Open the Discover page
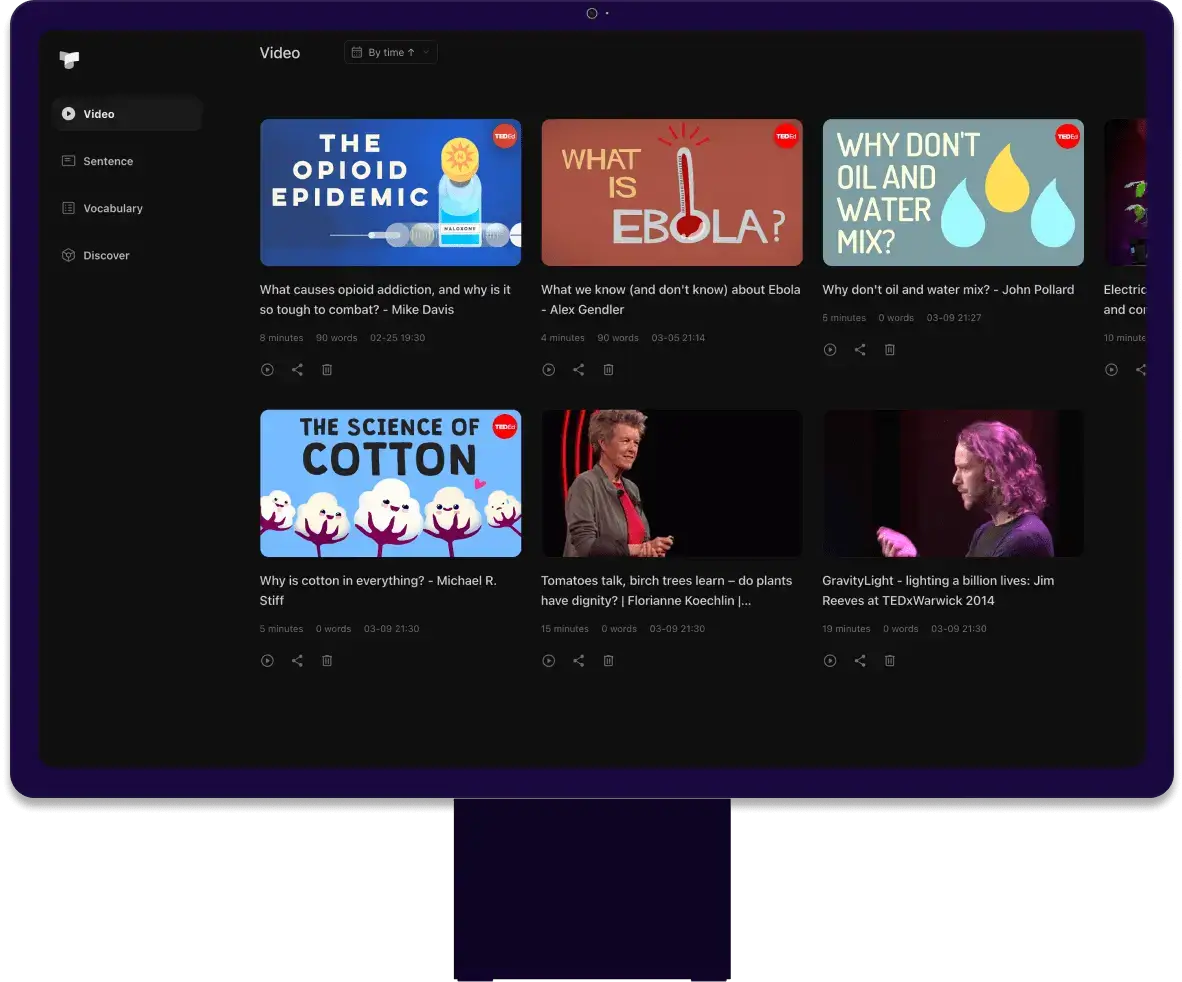The image size is (1182, 982). point(106,255)
